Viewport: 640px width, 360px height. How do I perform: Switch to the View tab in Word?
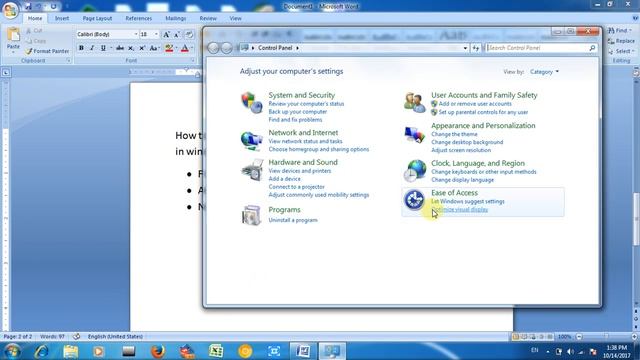point(236,18)
